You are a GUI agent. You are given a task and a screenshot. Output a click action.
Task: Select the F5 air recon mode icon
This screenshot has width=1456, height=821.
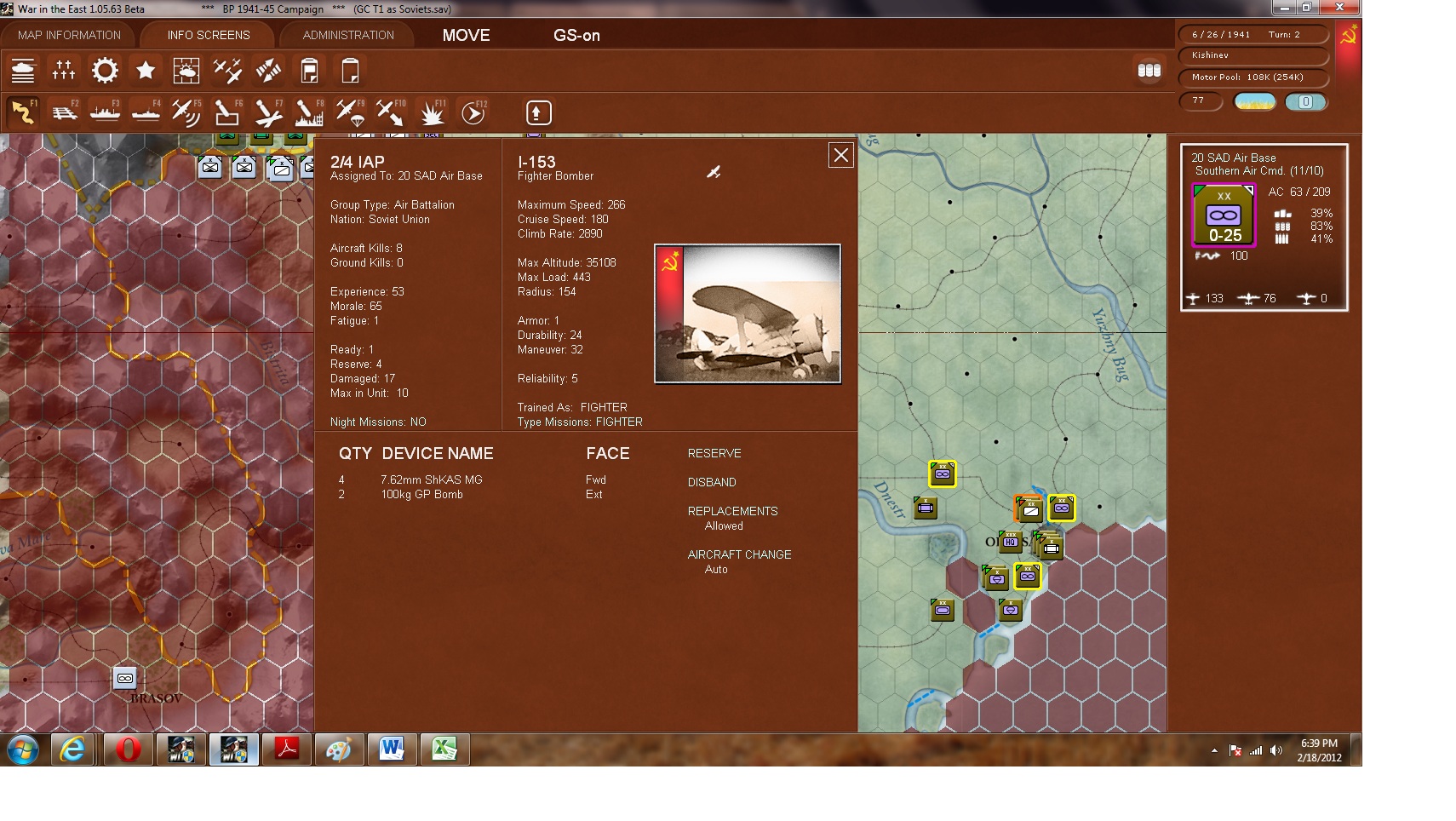tap(186, 112)
